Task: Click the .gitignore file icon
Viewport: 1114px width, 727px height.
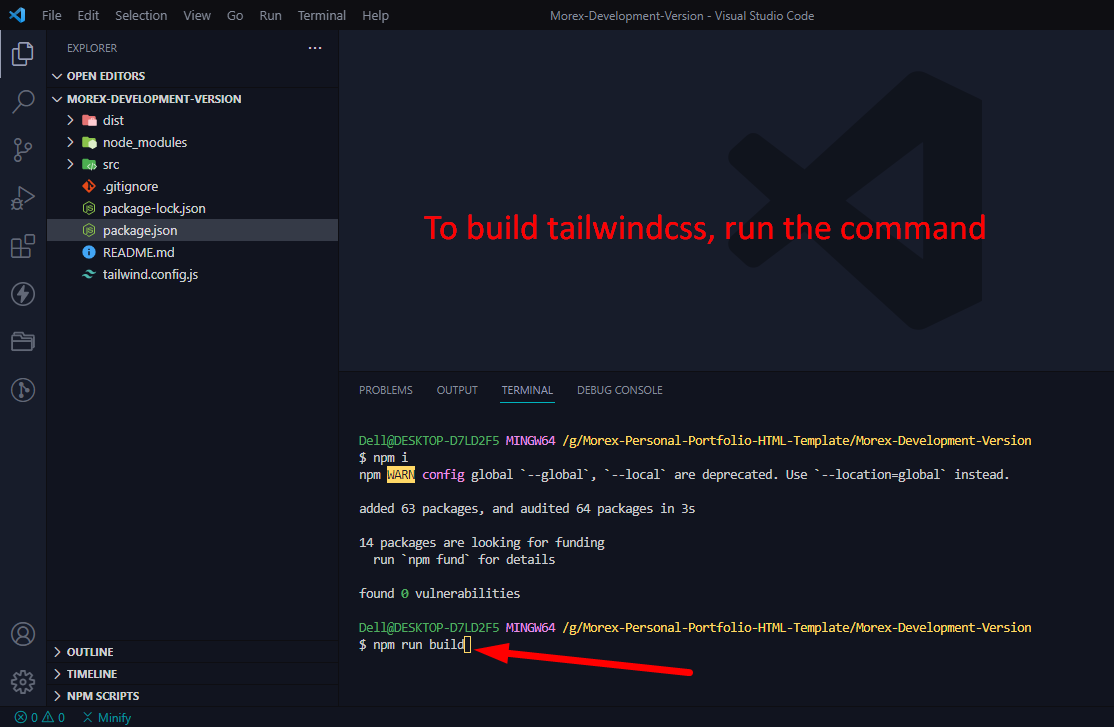Action: point(89,186)
